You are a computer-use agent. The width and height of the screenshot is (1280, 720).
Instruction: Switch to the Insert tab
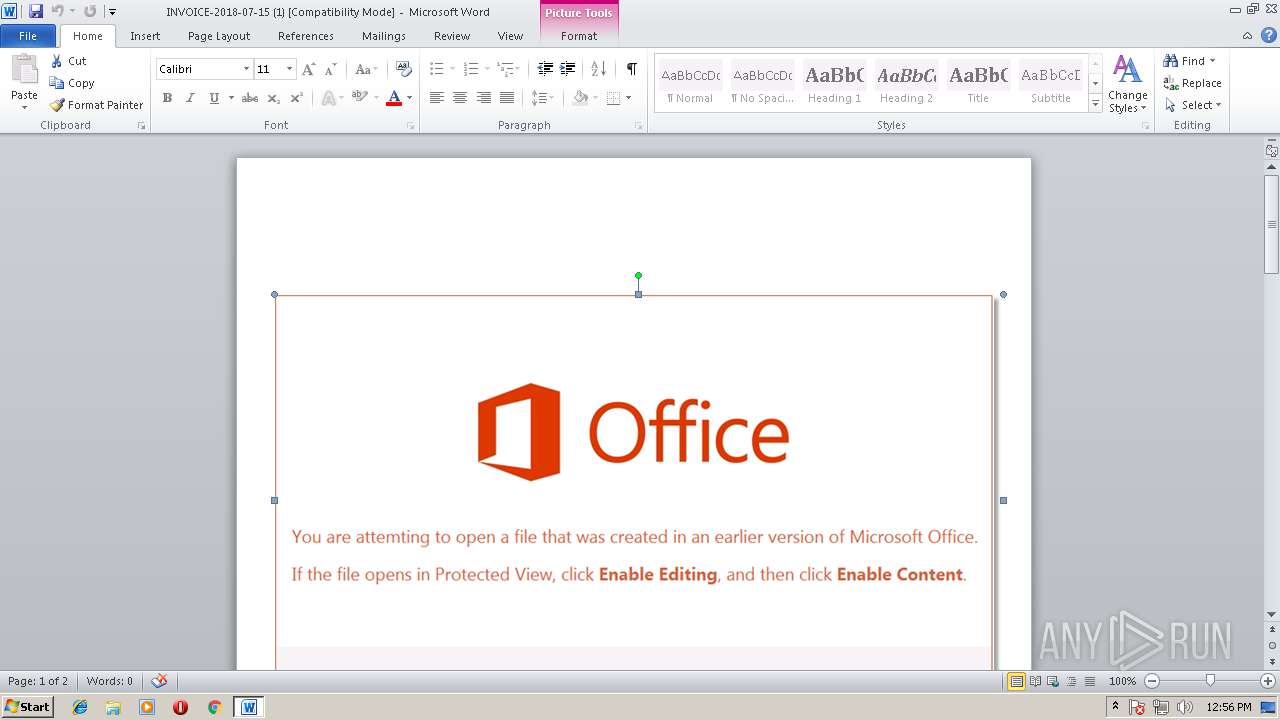coord(145,36)
